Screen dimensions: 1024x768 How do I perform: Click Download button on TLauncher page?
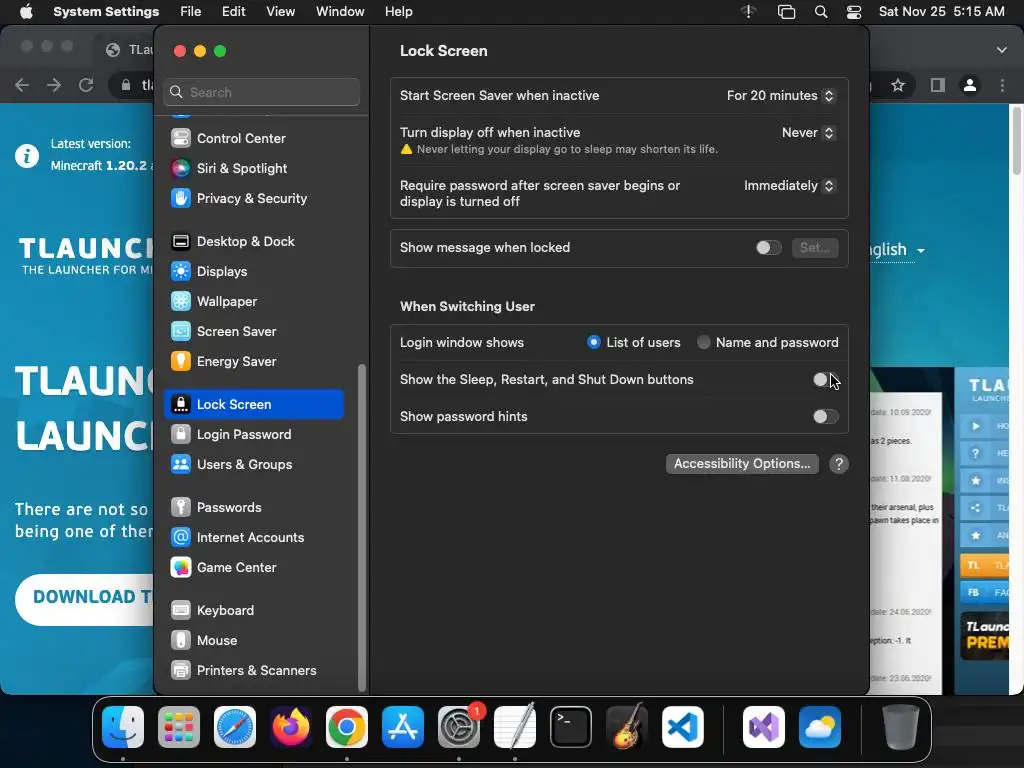coord(85,600)
